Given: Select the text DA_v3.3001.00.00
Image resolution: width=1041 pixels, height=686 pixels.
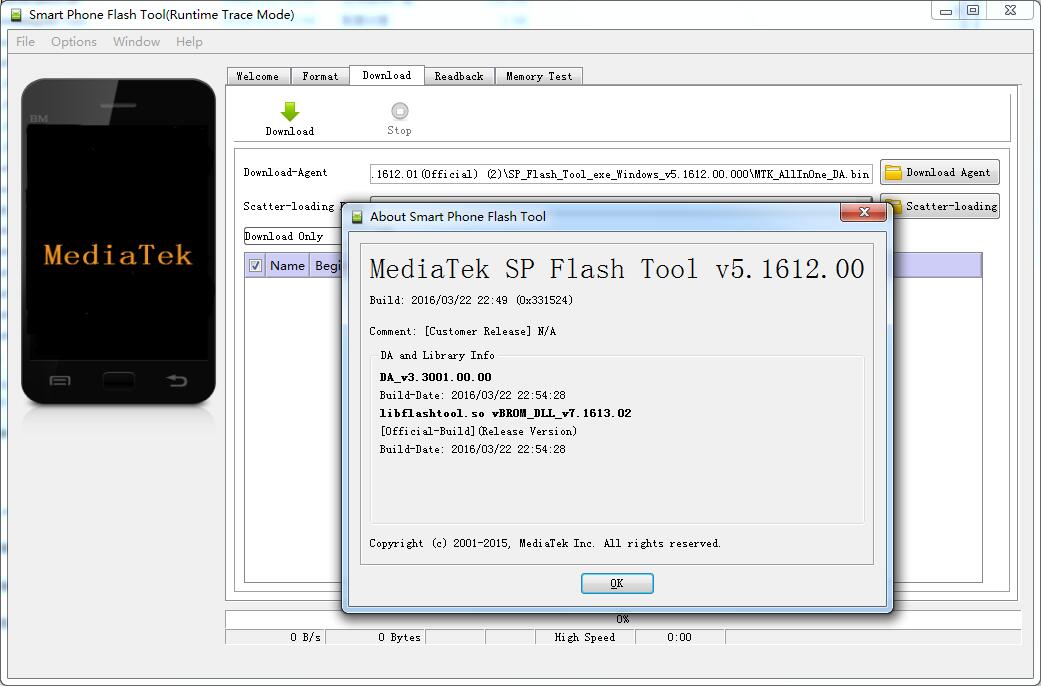Looking at the screenshot, I should point(436,377).
